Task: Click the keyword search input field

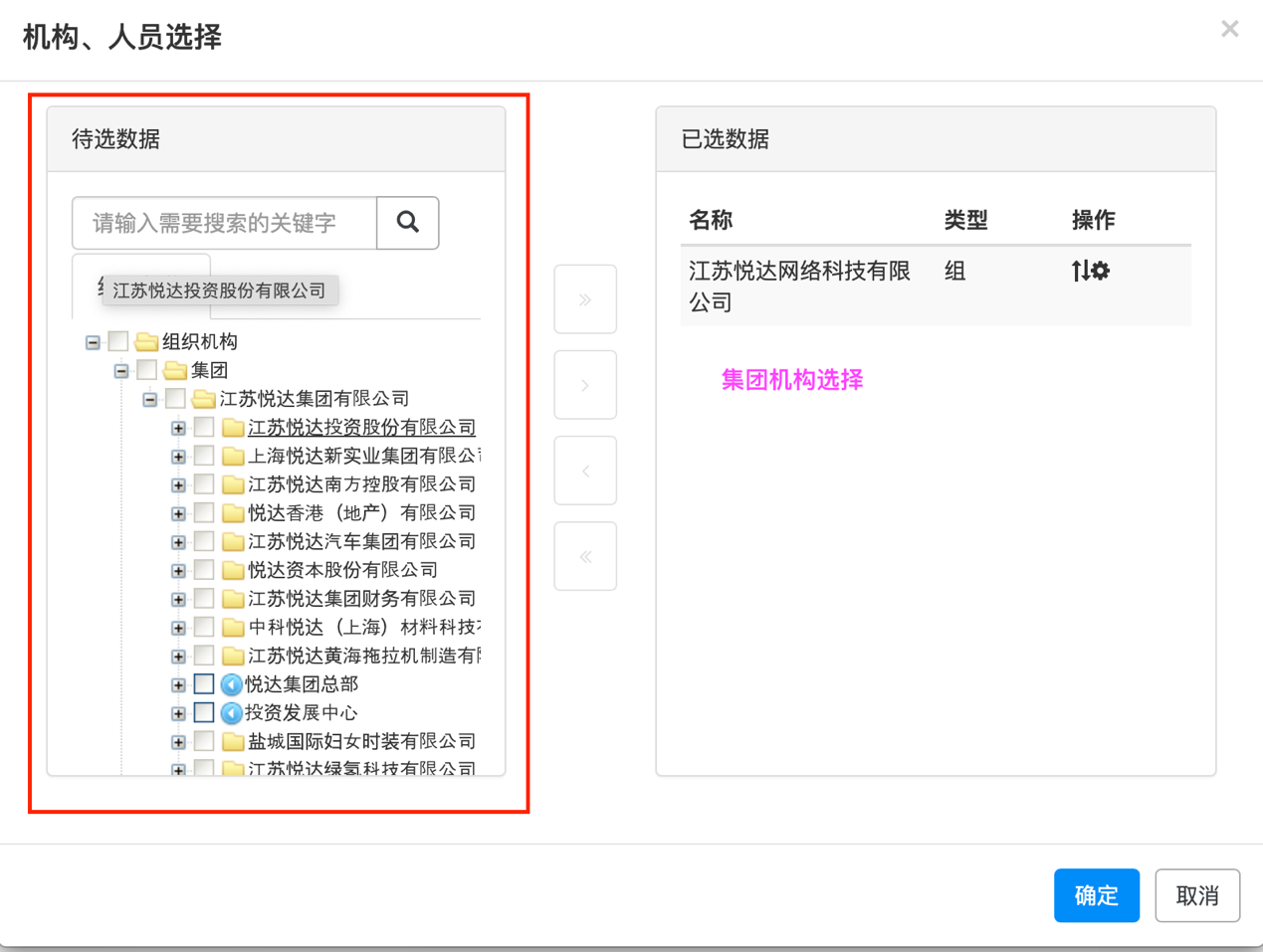Action: (221, 223)
